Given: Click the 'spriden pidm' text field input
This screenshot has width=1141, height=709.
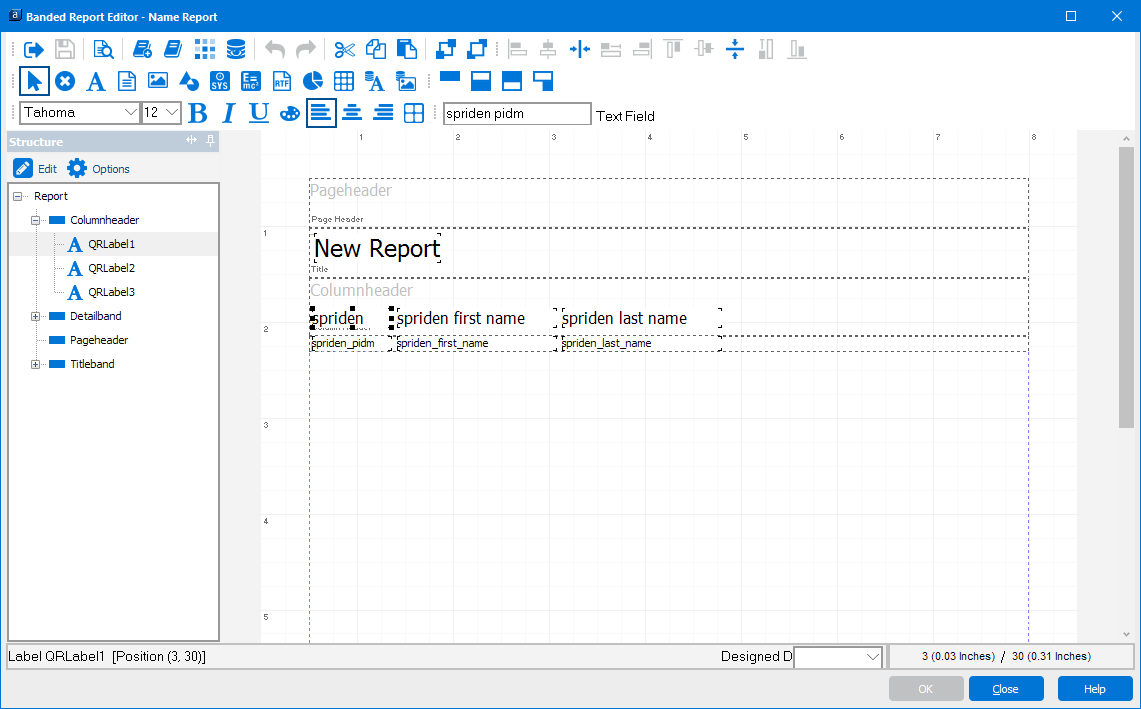Looking at the screenshot, I should tap(517, 114).
